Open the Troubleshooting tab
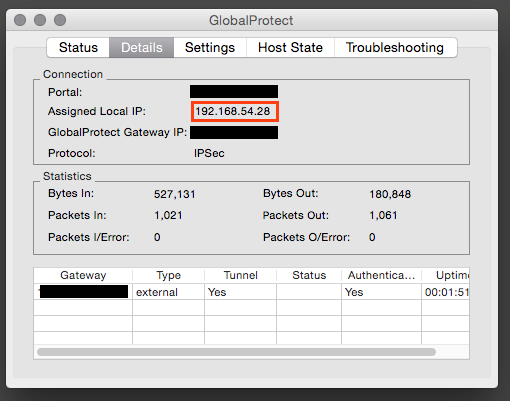 (x=395, y=48)
